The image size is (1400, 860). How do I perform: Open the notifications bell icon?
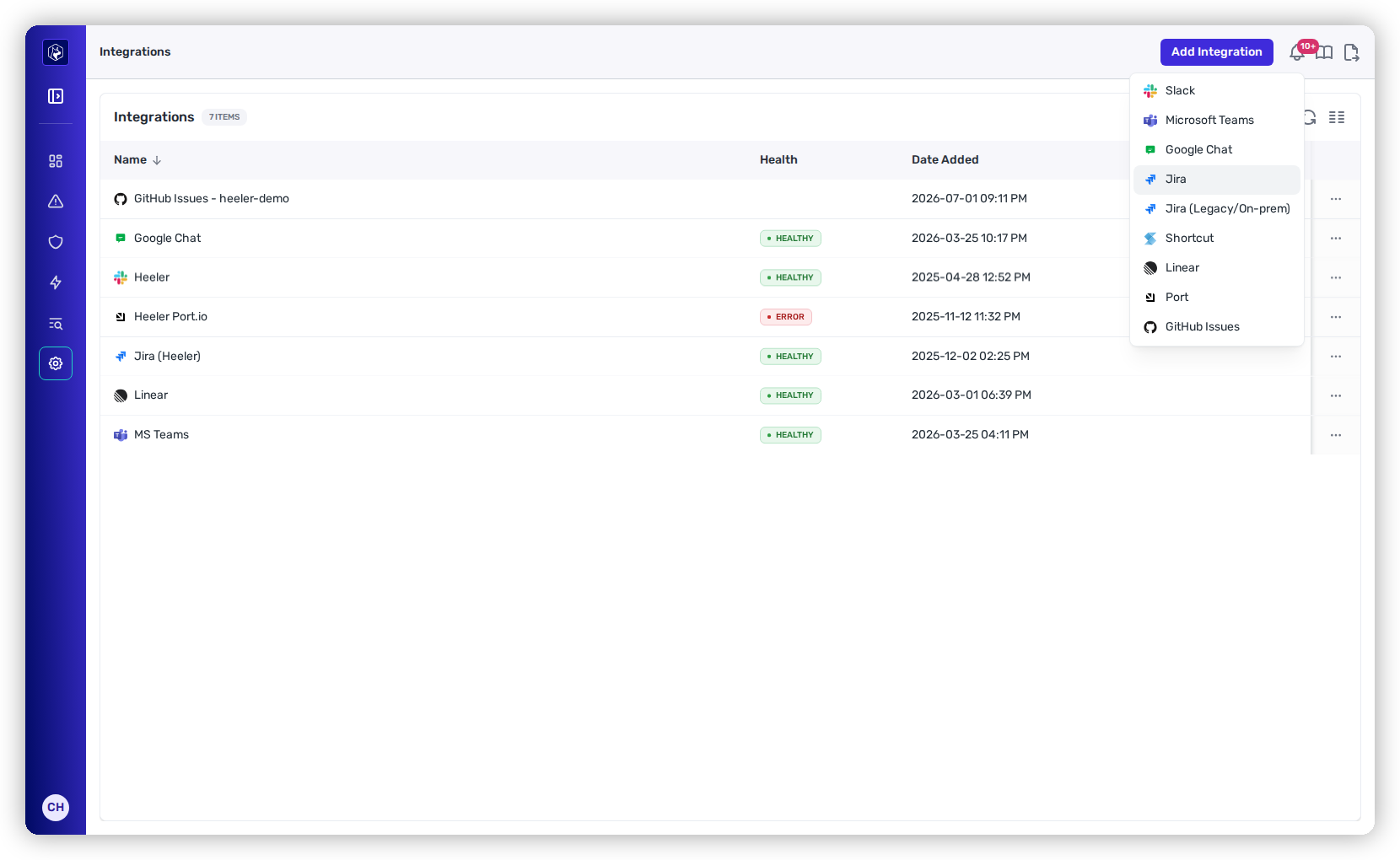pyautogui.click(x=1297, y=52)
